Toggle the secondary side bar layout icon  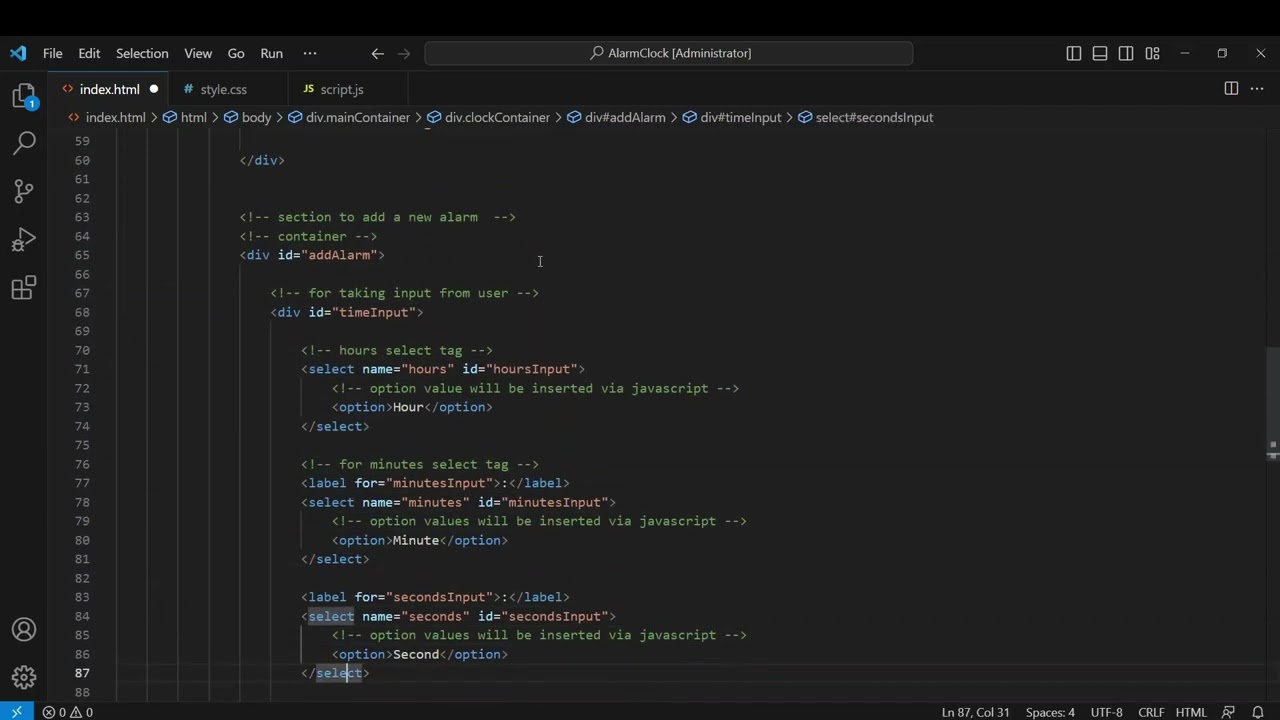pyautogui.click(x=1126, y=53)
